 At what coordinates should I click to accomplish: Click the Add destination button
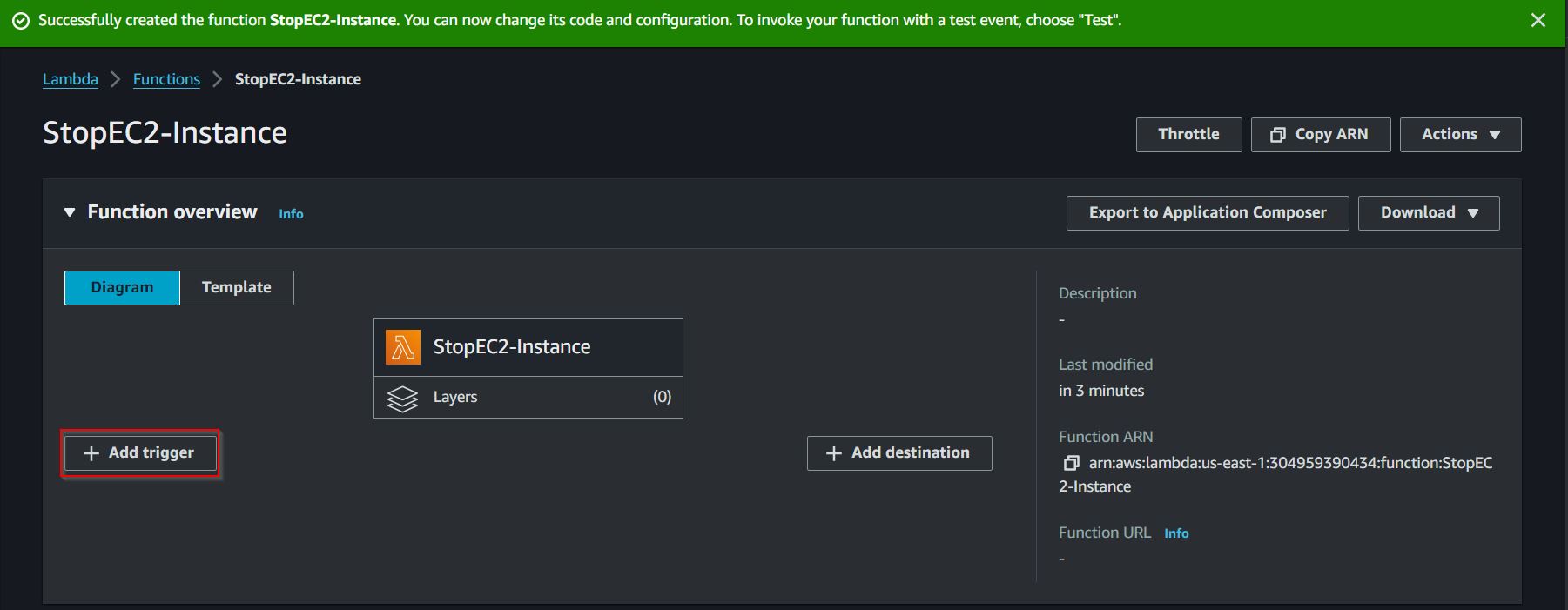click(x=899, y=453)
